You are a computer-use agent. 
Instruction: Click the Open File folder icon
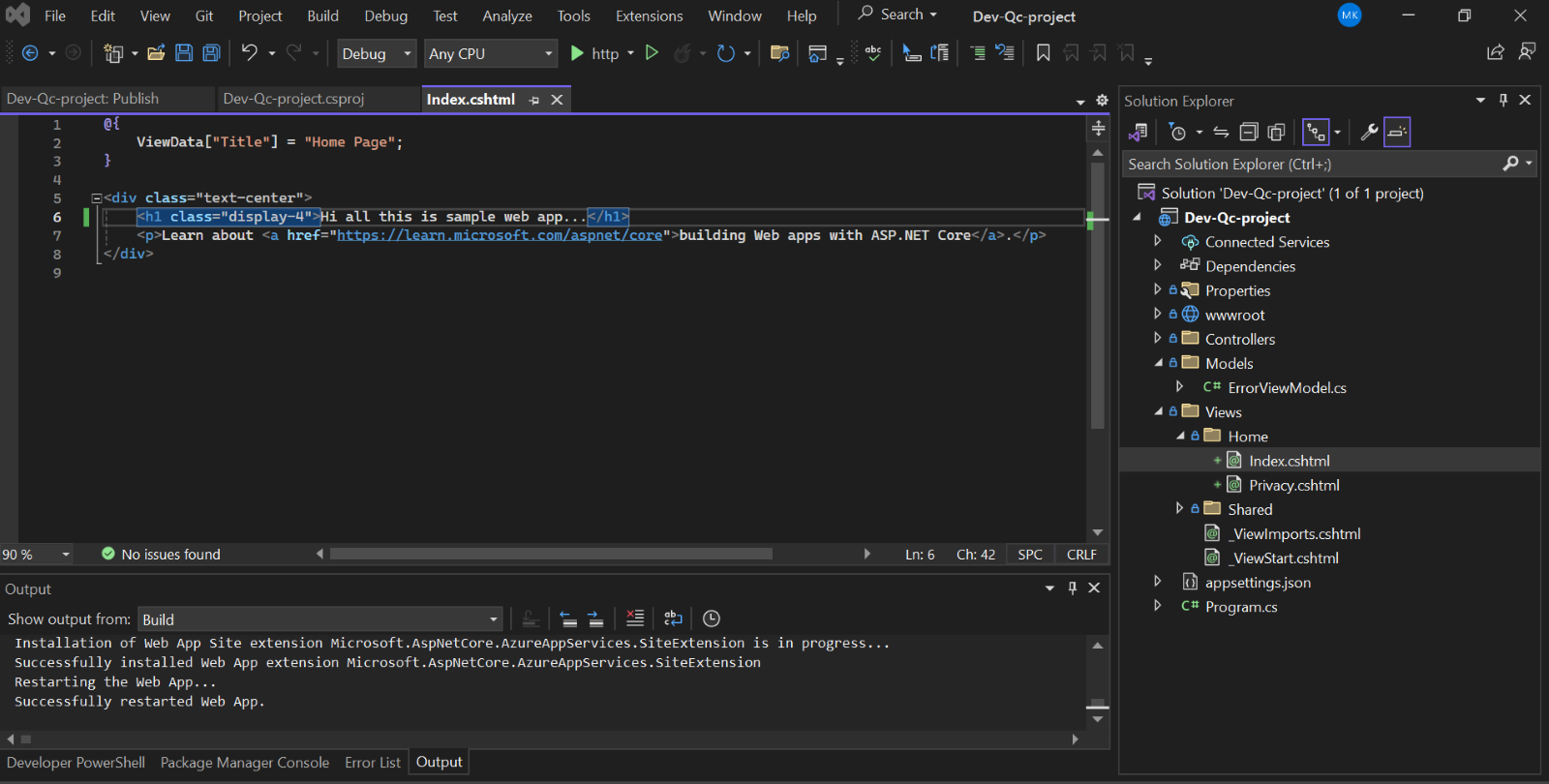156,53
